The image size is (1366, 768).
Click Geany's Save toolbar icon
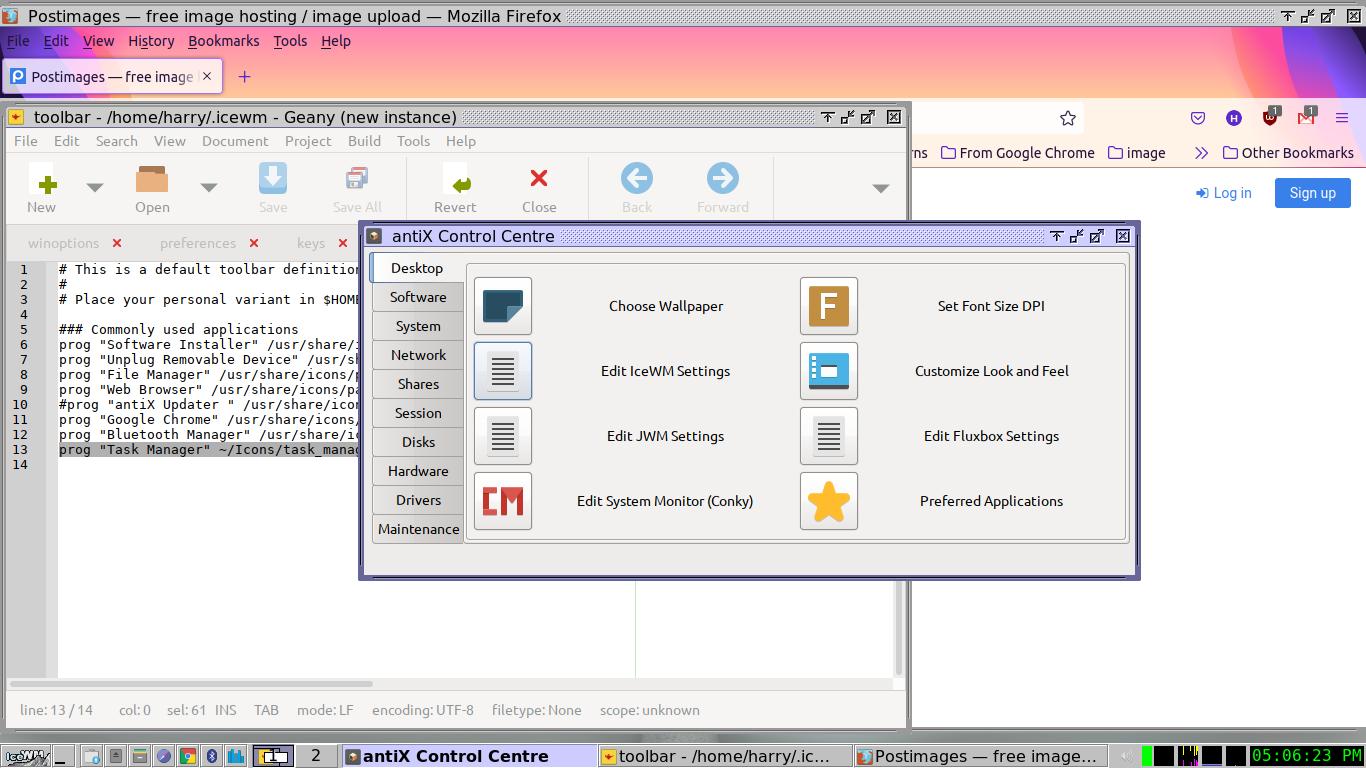tap(273, 188)
